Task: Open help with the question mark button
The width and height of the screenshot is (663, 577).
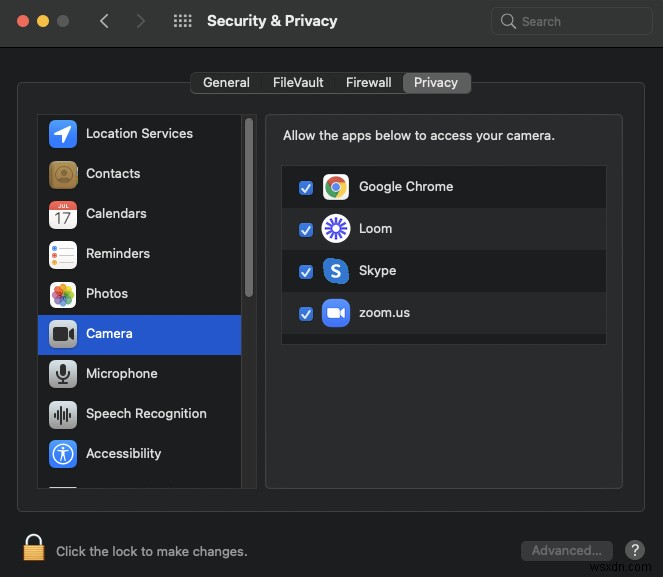Action: click(635, 550)
